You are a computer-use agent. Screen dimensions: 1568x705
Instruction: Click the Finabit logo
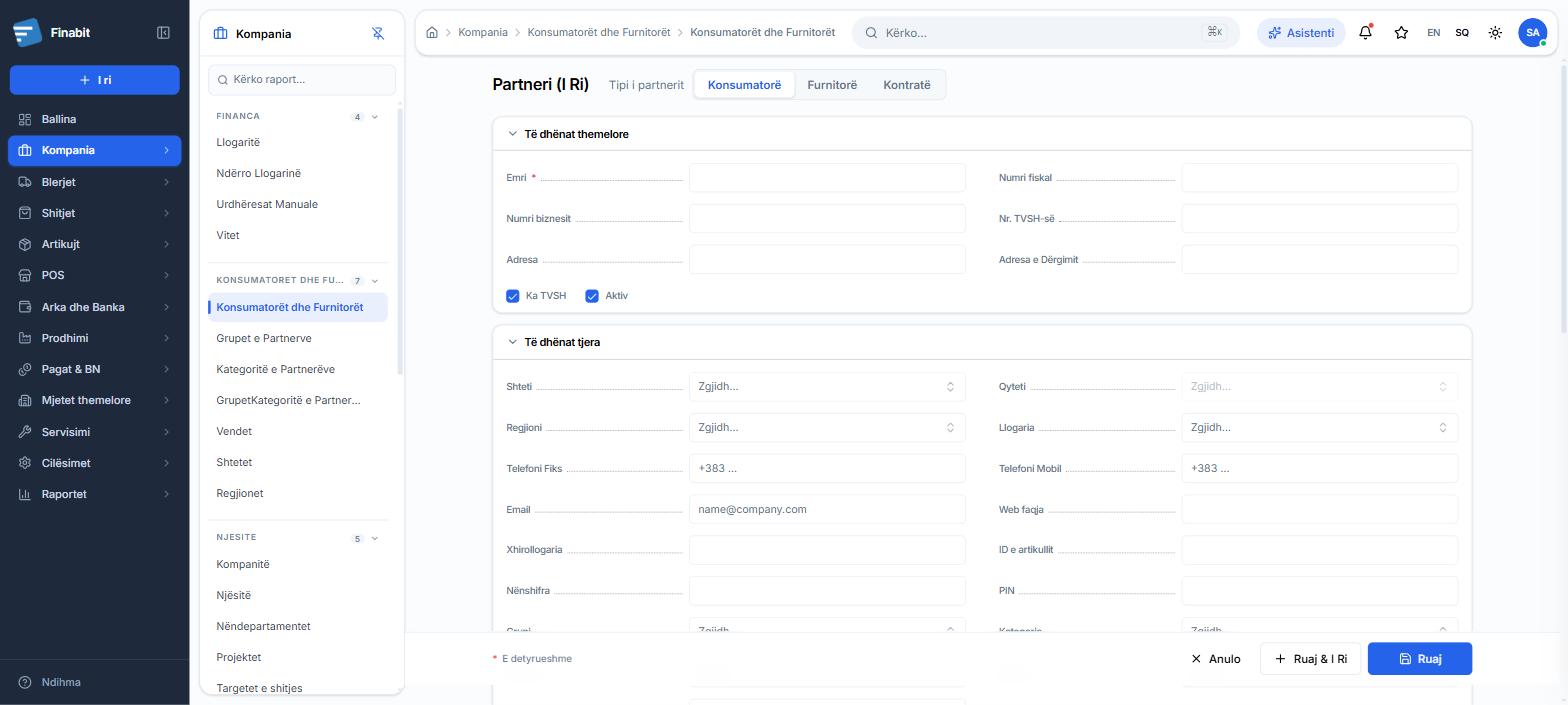tap(27, 33)
